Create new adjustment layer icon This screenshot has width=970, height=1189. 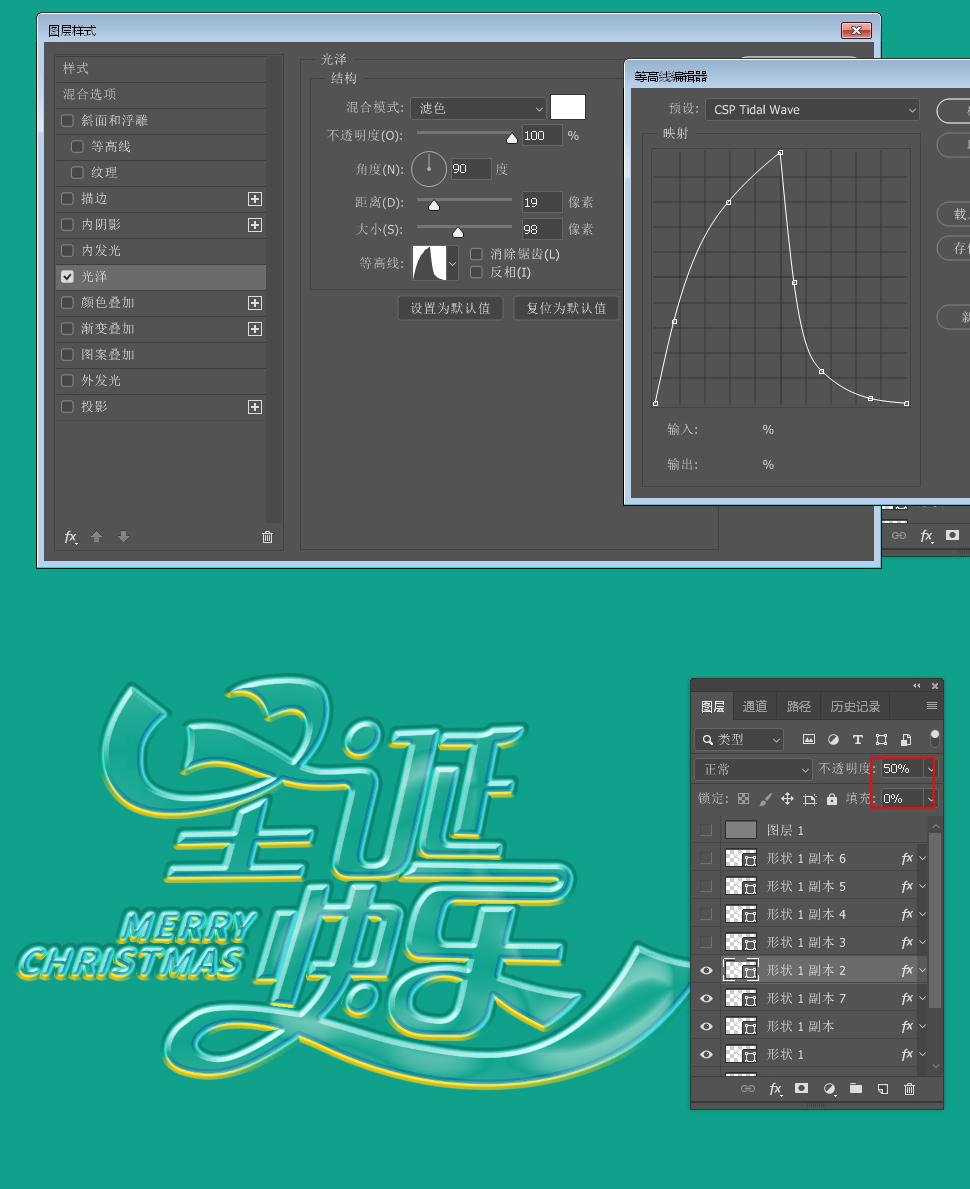click(x=829, y=1089)
